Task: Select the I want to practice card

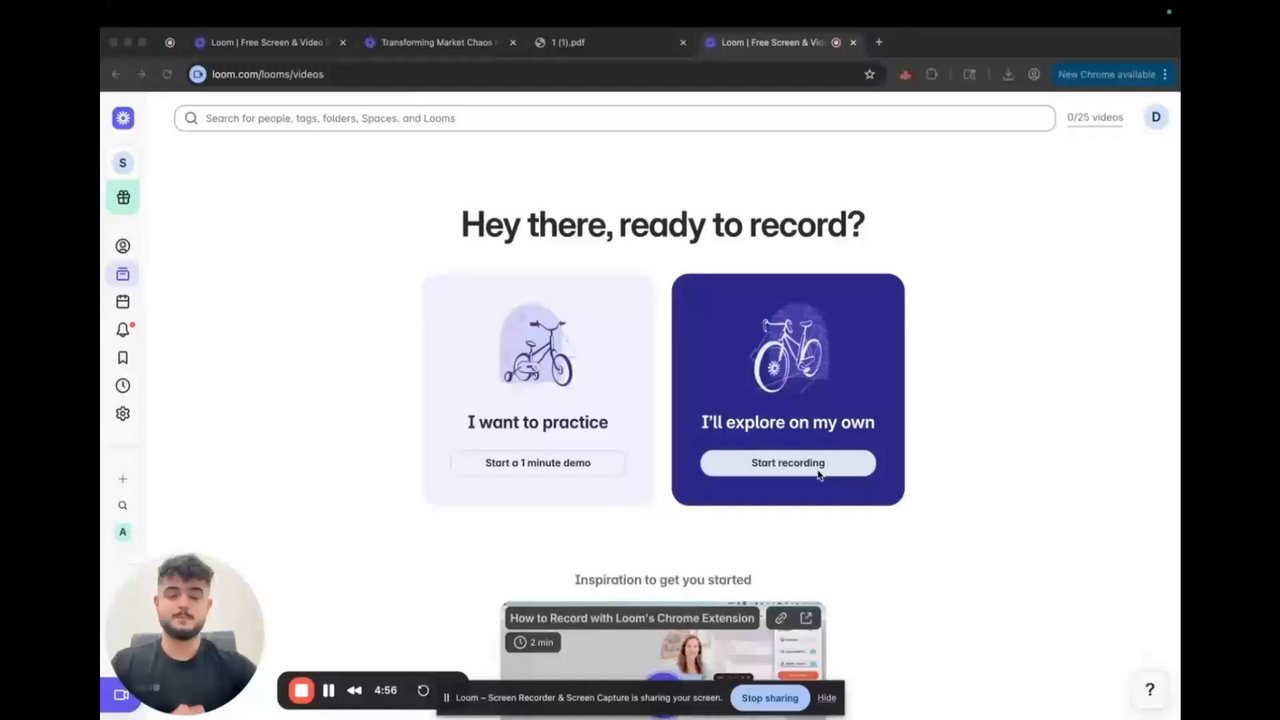Action: 538,390
